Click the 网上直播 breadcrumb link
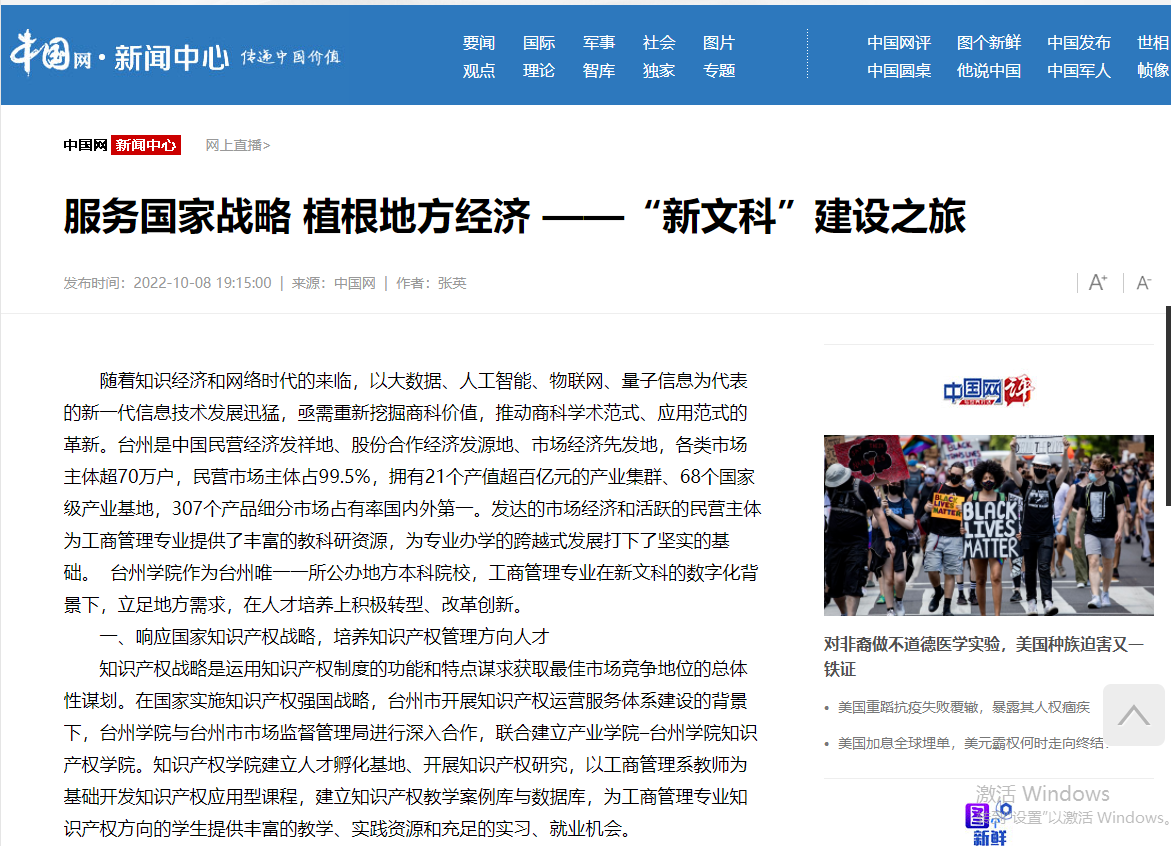1171x846 pixels. [237, 145]
